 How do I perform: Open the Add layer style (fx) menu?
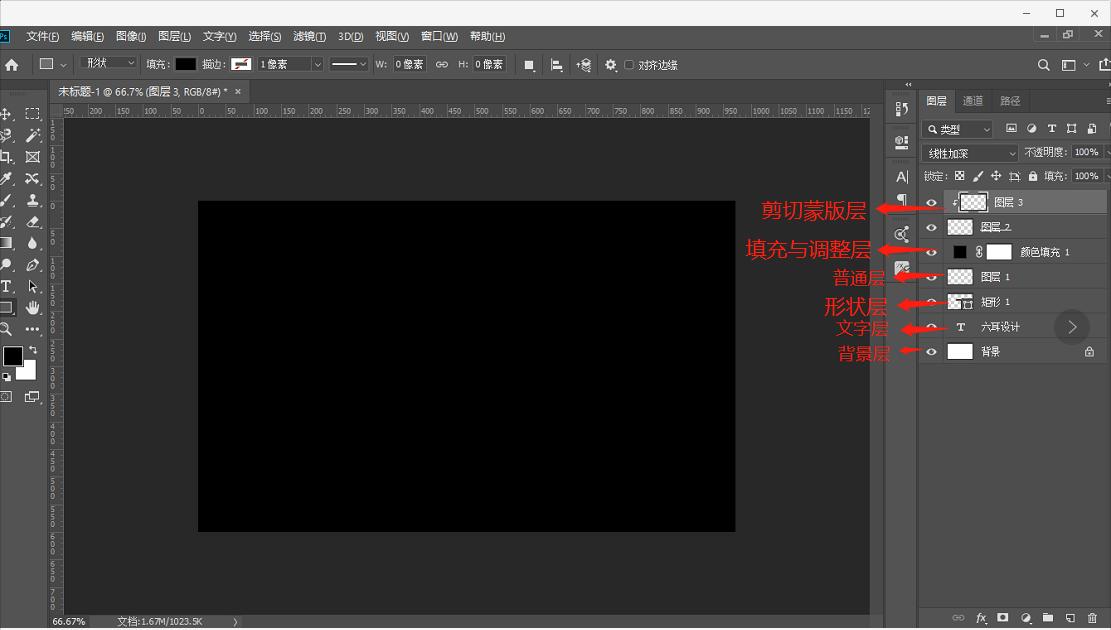981,617
